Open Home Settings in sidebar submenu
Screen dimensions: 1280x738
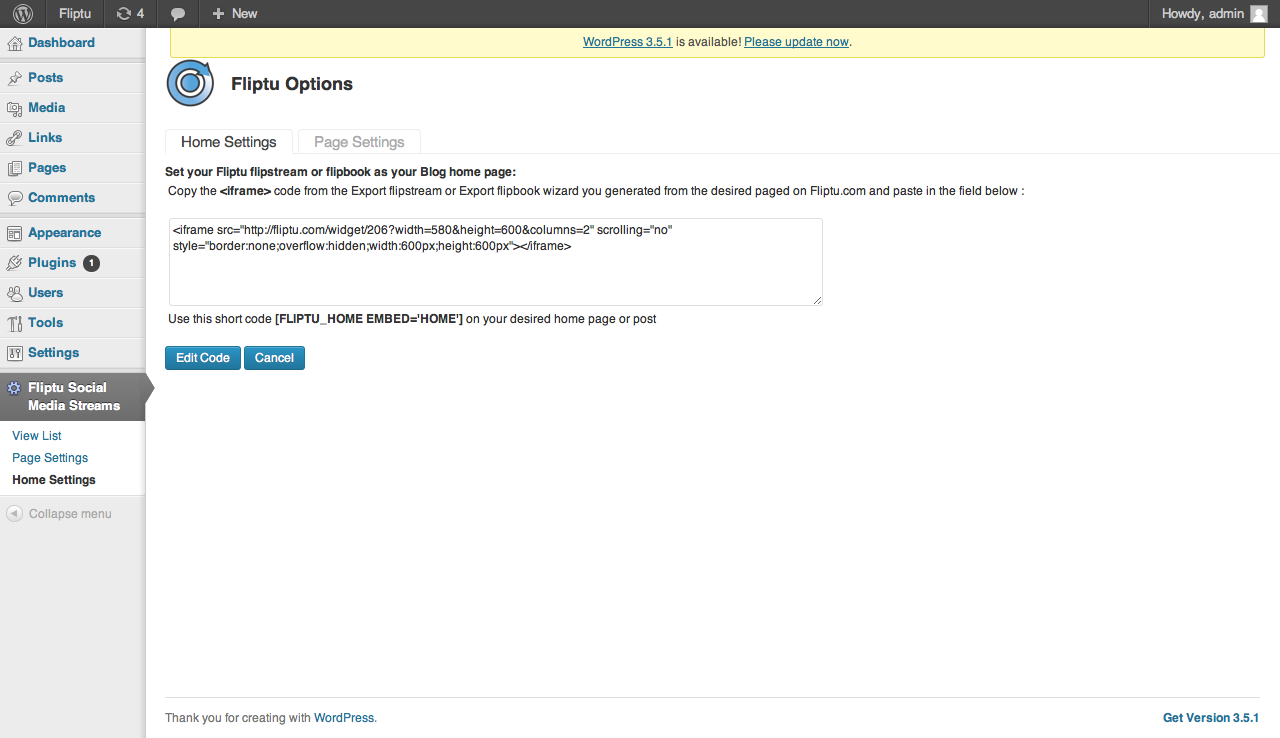(54, 480)
